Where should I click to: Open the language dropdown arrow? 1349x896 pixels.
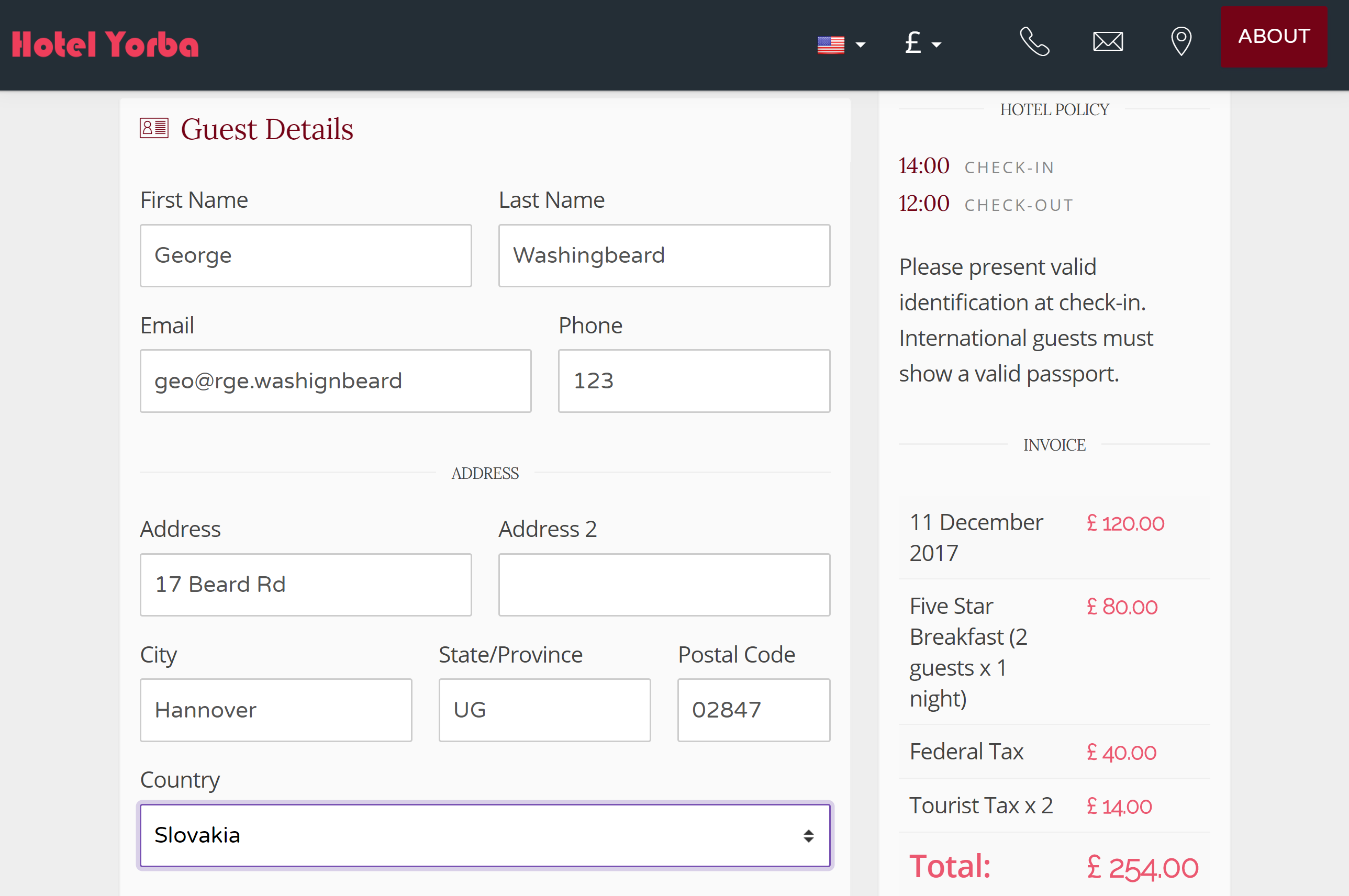pos(860,44)
